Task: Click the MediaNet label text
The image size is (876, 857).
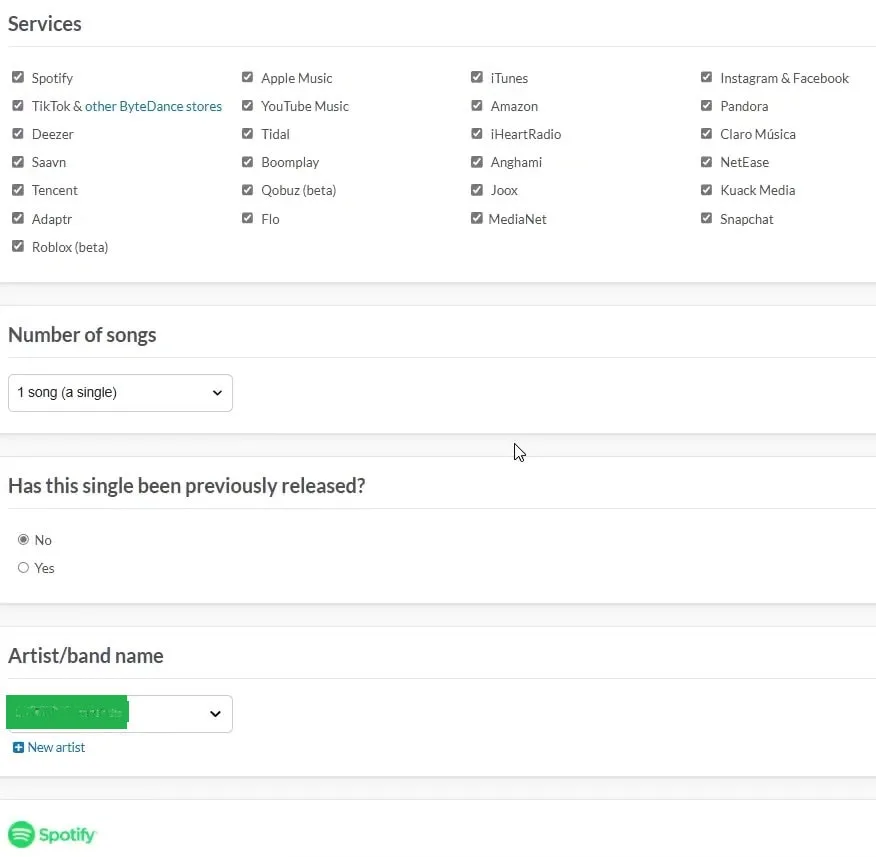Action: click(x=517, y=219)
